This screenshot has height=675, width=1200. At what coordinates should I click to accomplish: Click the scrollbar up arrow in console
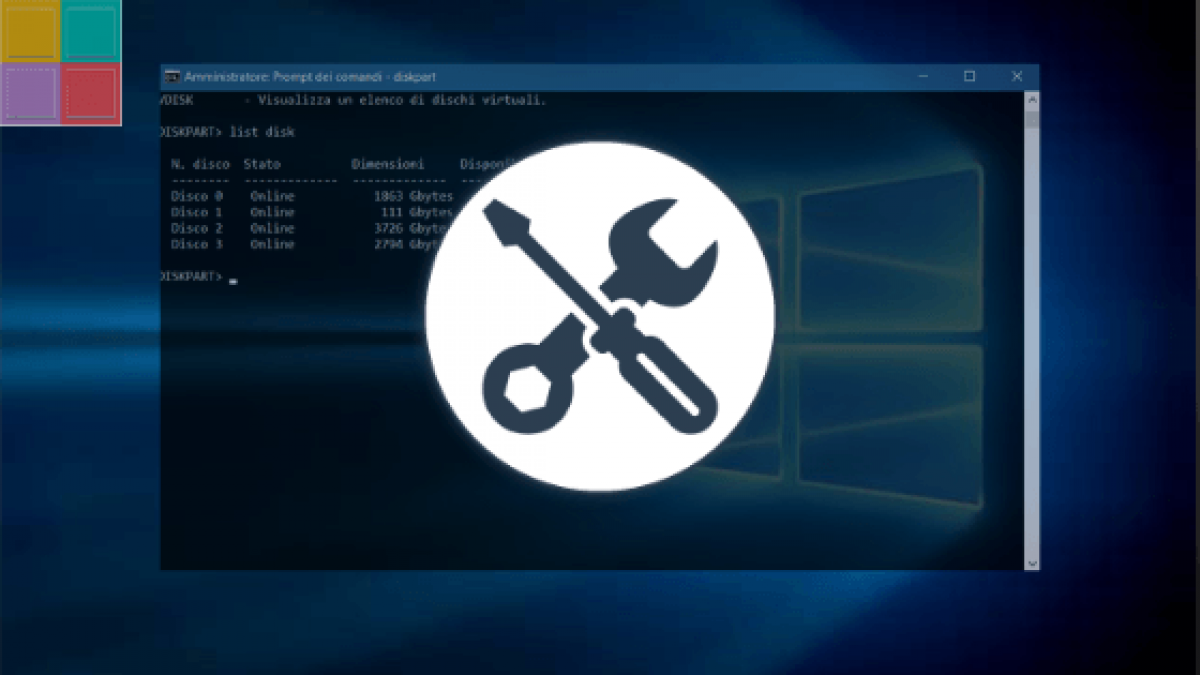pos(1031,99)
